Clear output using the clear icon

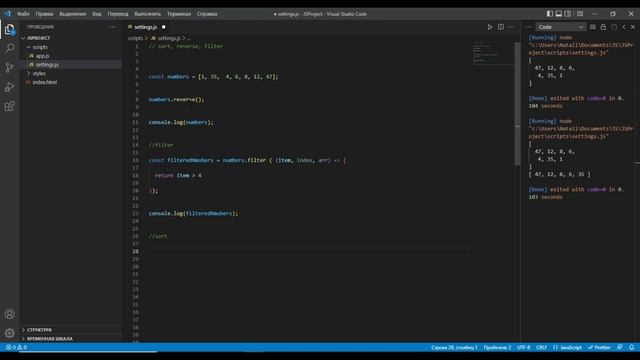593,27
